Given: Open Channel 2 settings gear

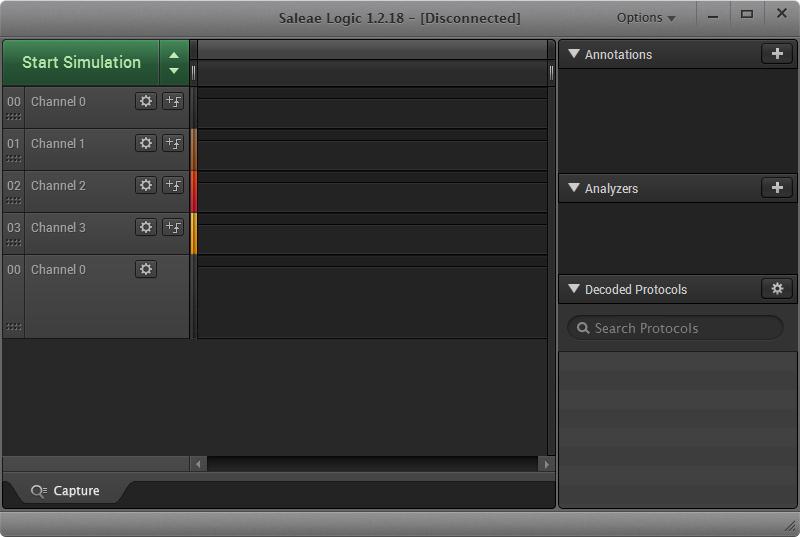Looking at the screenshot, I should pos(146,185).
